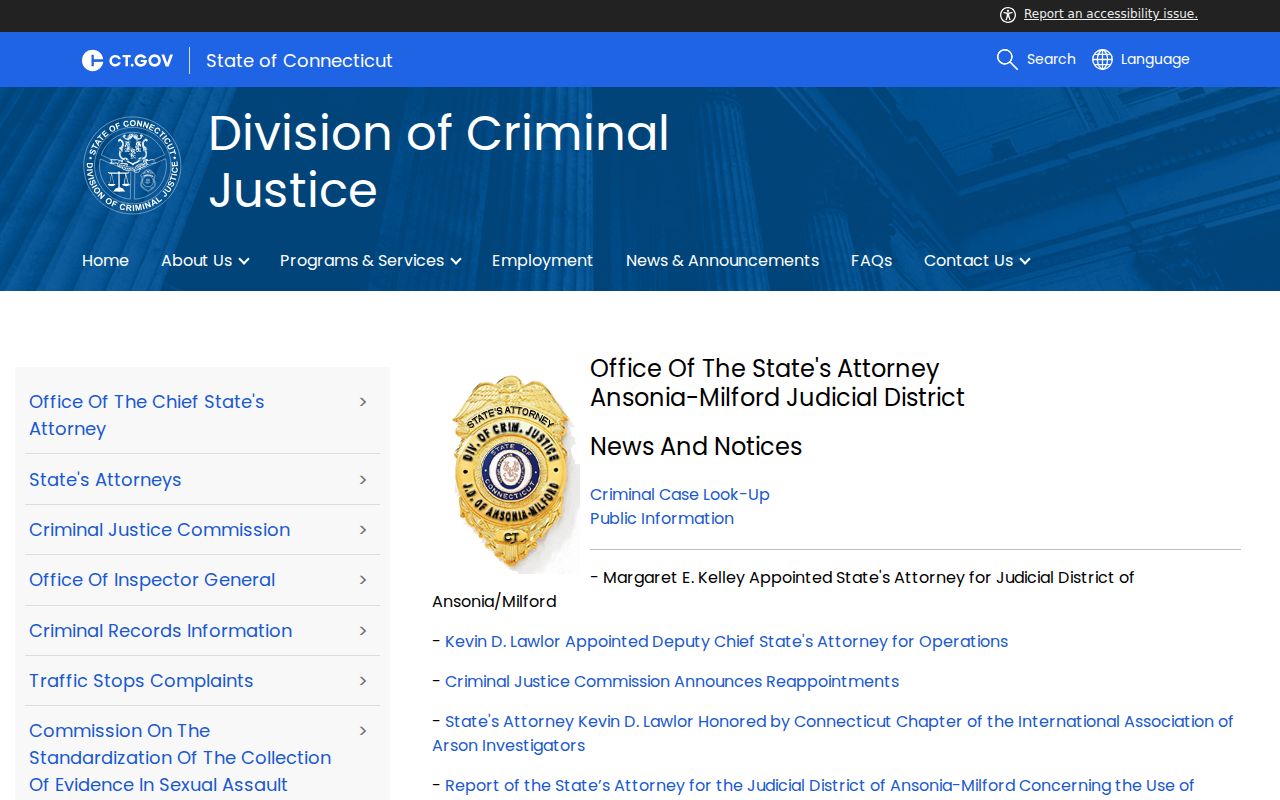Open News & Announcements menu item

coord(722,260)
